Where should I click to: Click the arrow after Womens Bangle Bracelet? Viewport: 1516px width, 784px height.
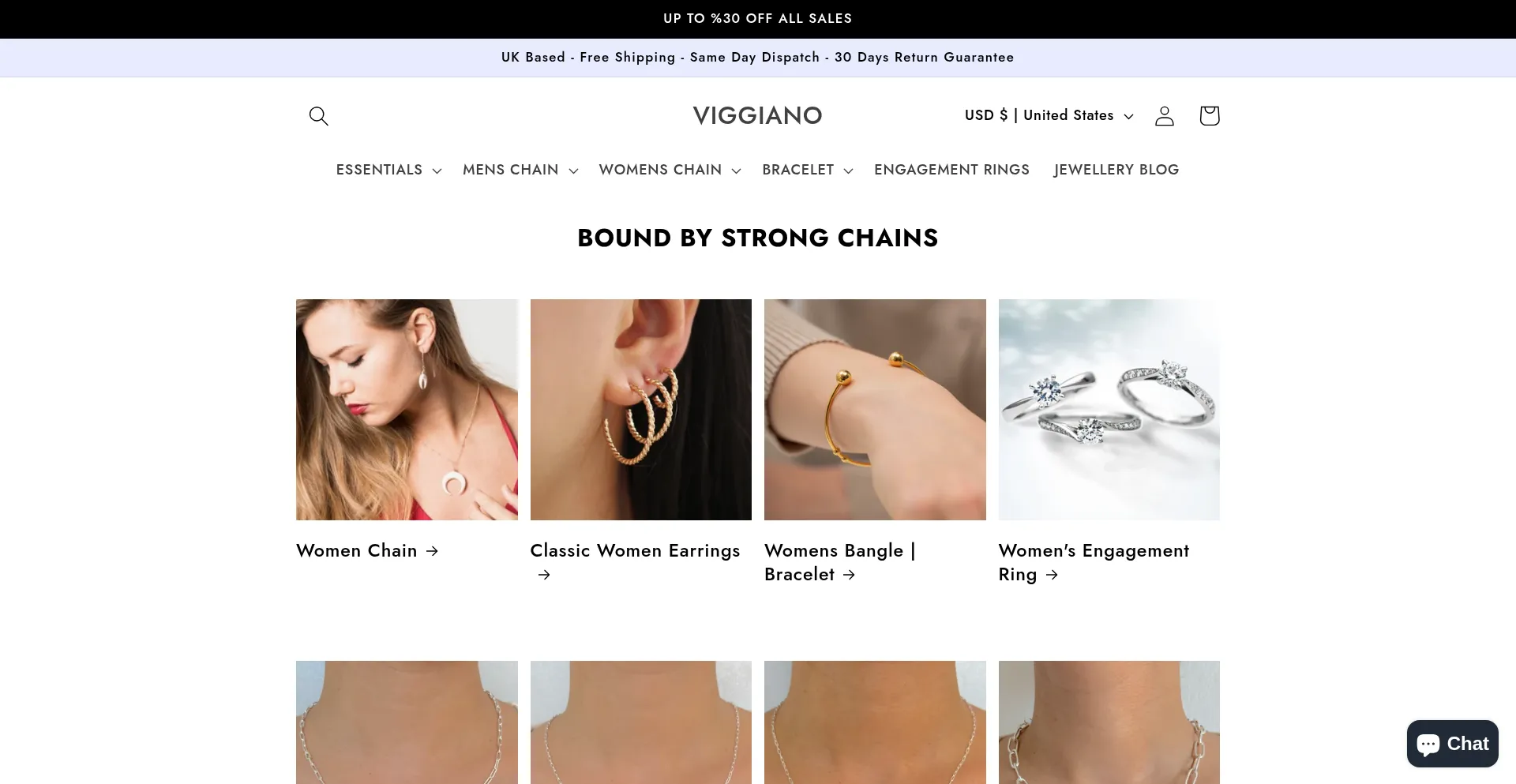849,575
